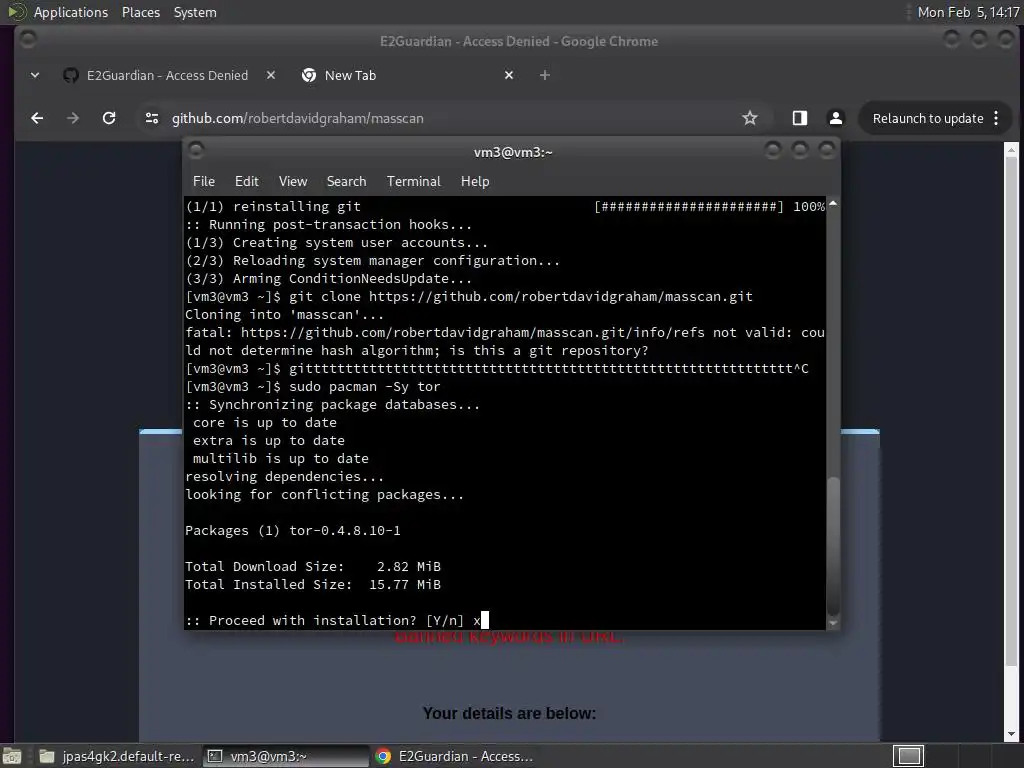Click '(1/1) reinstalling git' line

pos(273,206)
